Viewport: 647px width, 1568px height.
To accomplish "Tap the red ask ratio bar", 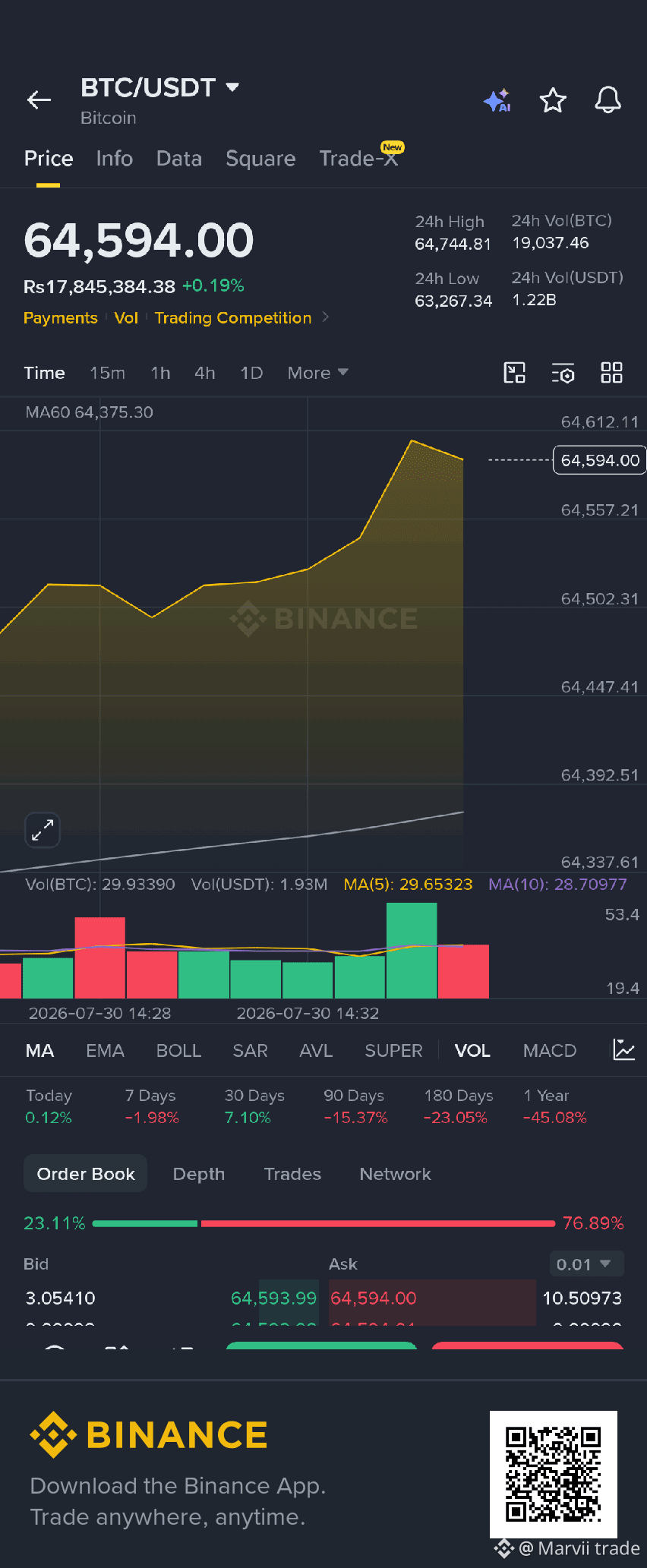I will 378,1223.
